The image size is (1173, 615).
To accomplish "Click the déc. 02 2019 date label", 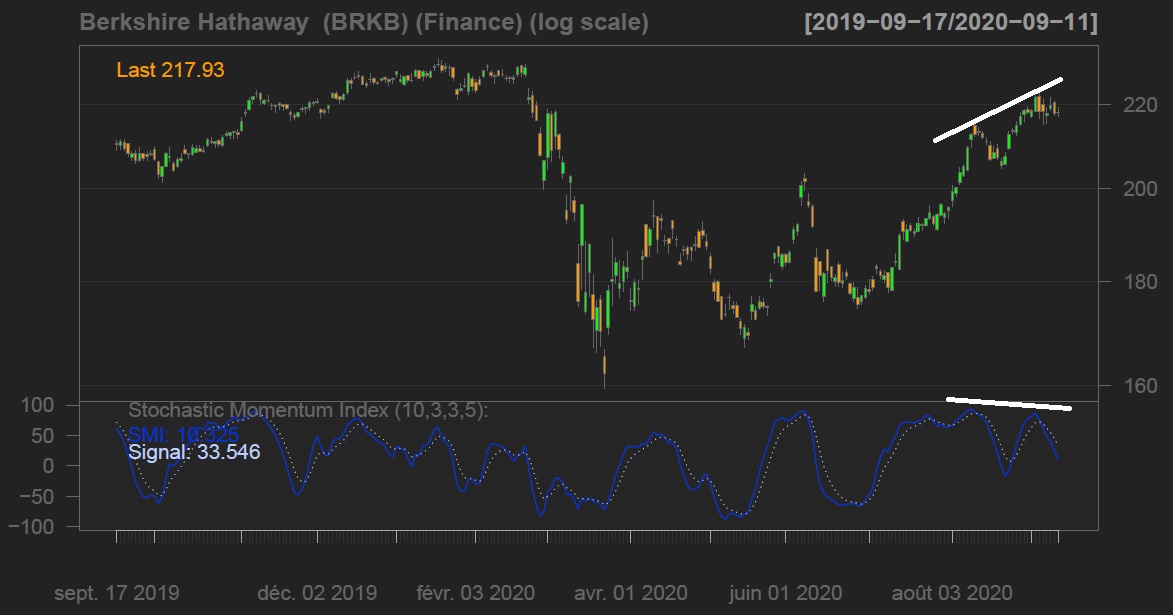I will click(317, 594).
